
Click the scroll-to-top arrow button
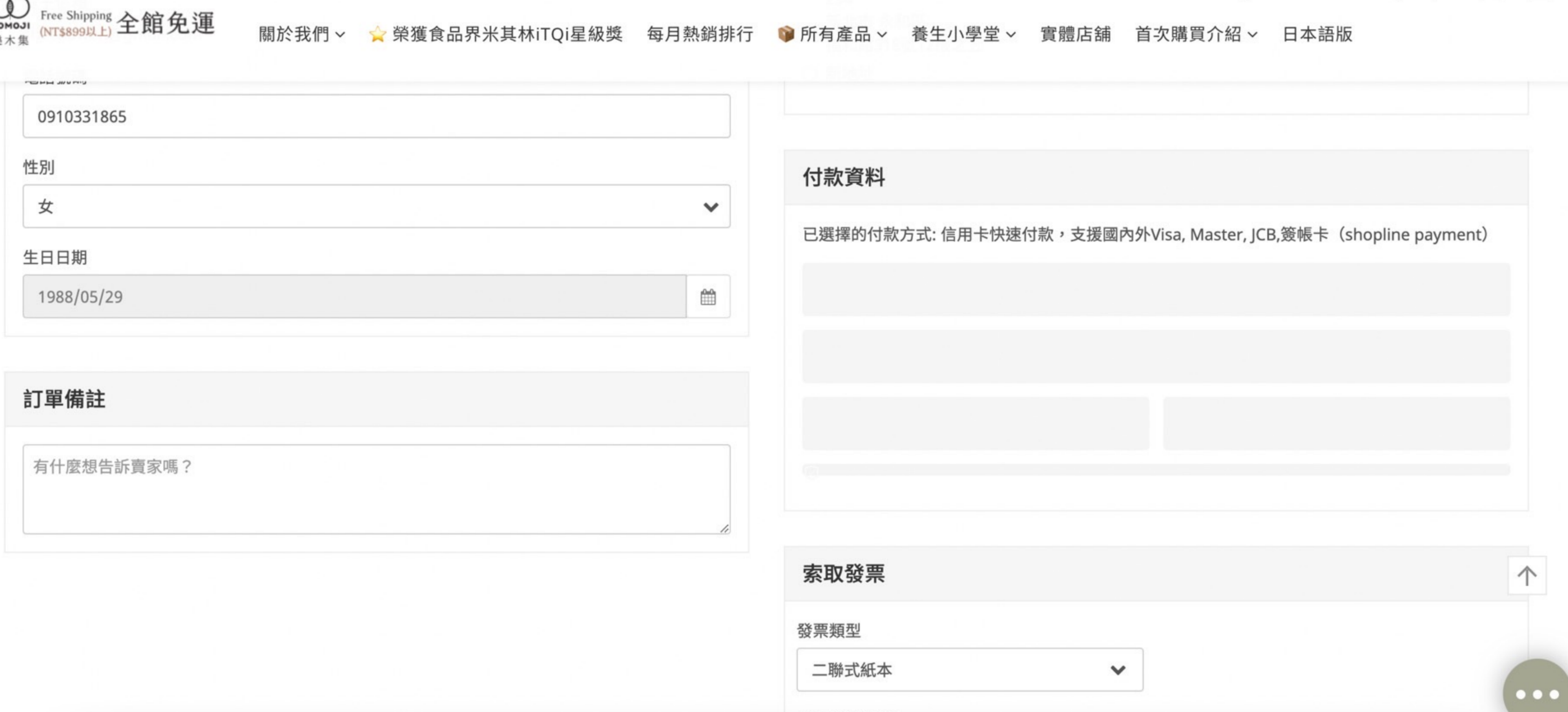(1526, 576)
